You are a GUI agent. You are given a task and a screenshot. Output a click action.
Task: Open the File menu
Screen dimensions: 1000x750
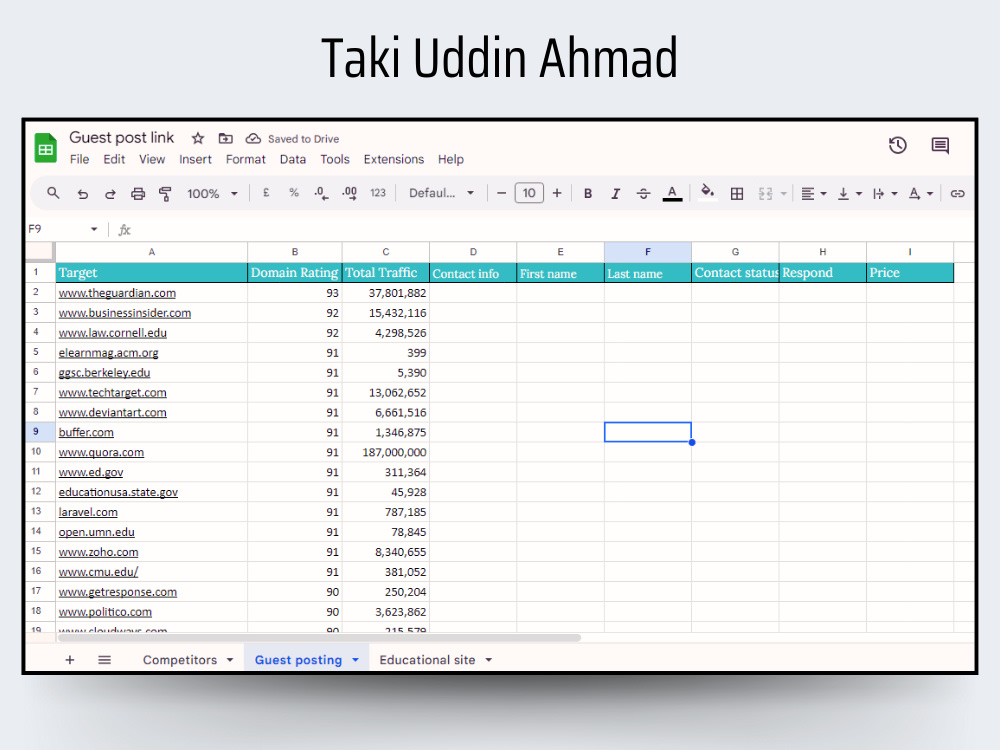(79, 159)
